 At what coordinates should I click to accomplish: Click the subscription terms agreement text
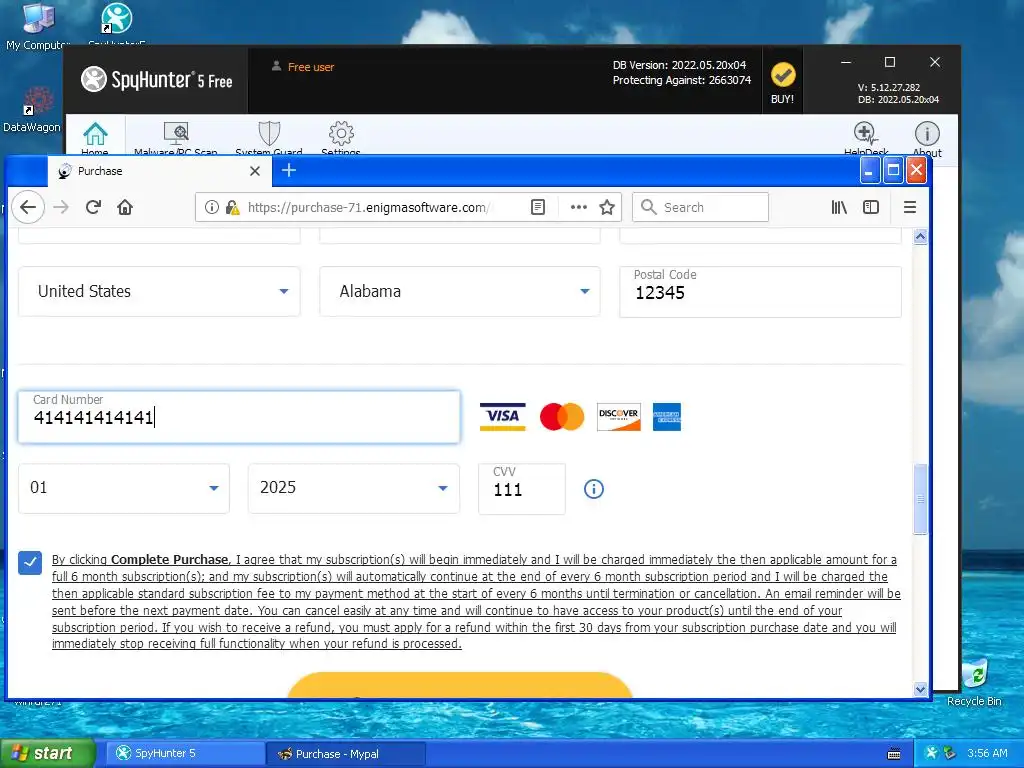pos(476,601)
